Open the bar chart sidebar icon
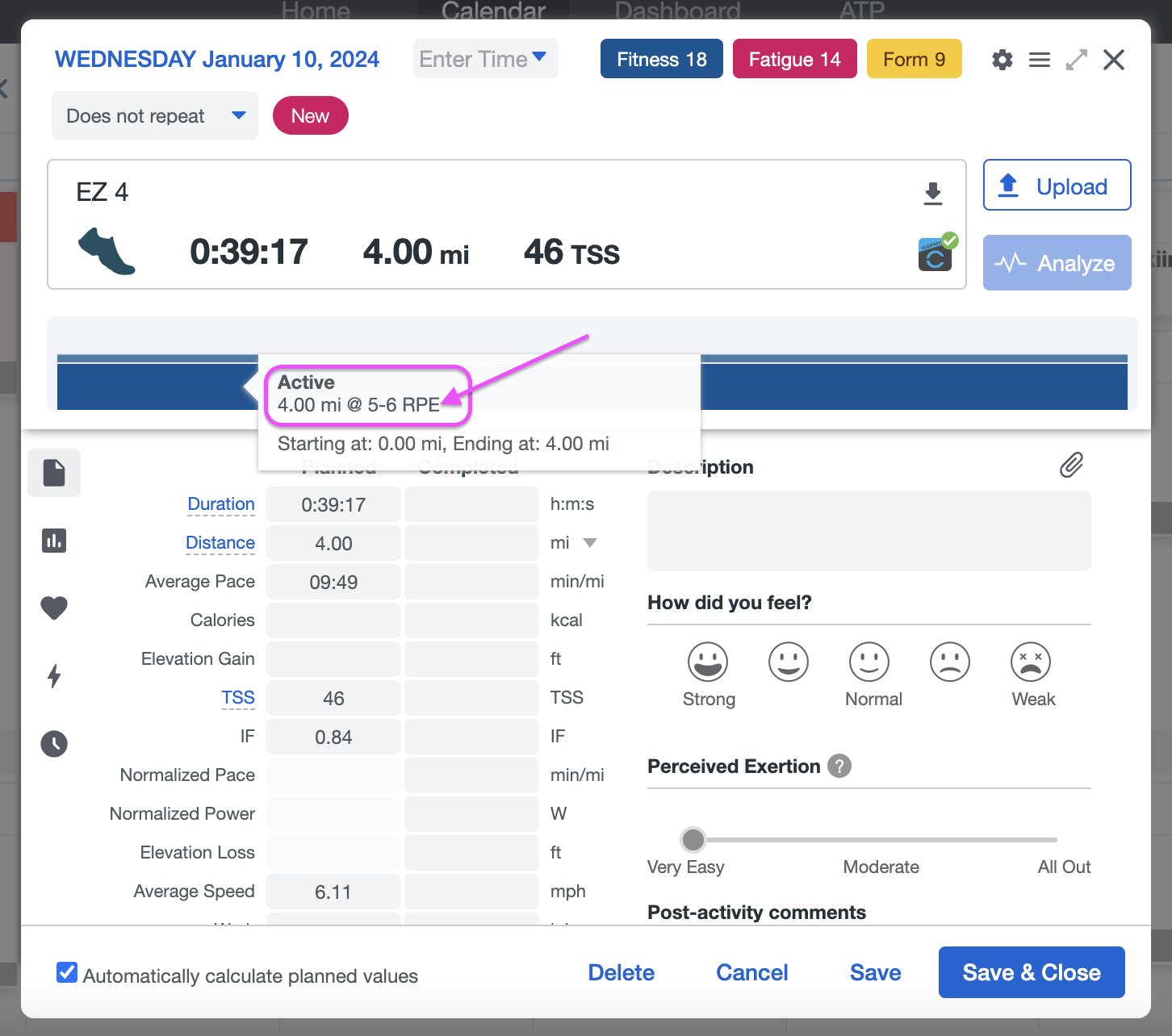 [54, 541]
